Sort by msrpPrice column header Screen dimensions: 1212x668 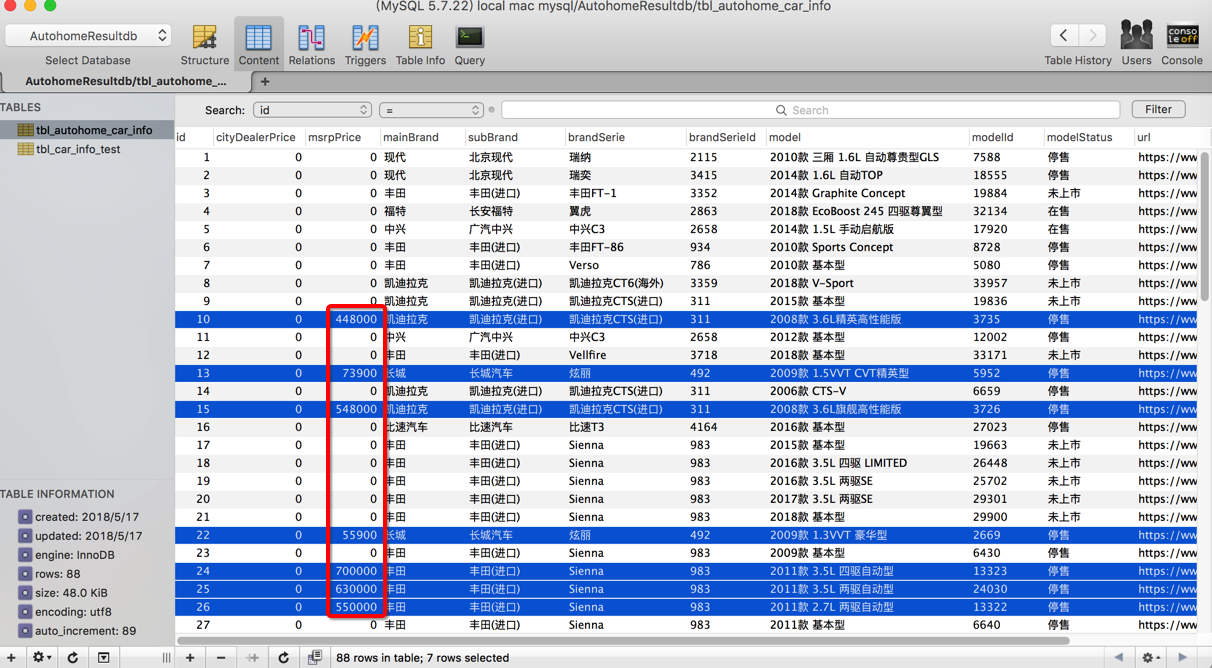tap(342, 137)
